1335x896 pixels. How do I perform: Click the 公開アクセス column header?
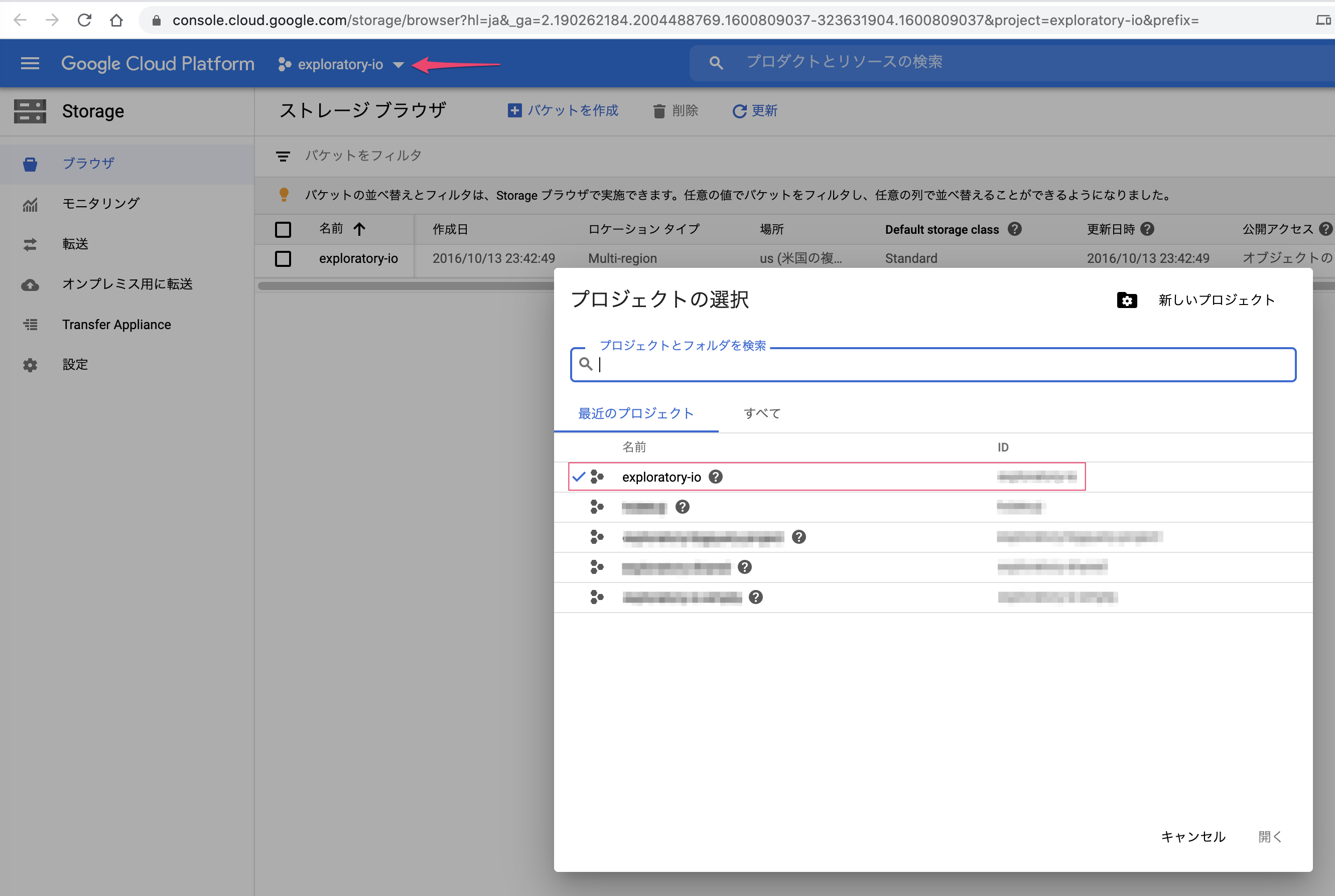[x=1278, y=229]
